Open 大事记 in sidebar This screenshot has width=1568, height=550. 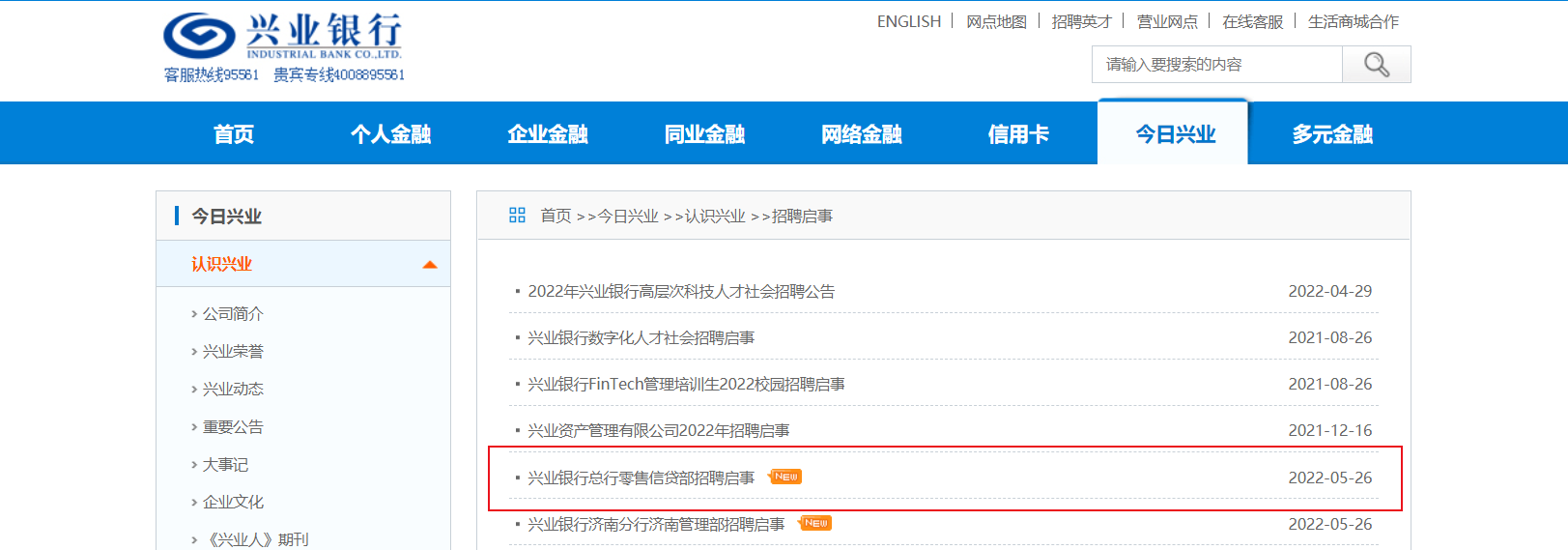[x=225, y=464]
